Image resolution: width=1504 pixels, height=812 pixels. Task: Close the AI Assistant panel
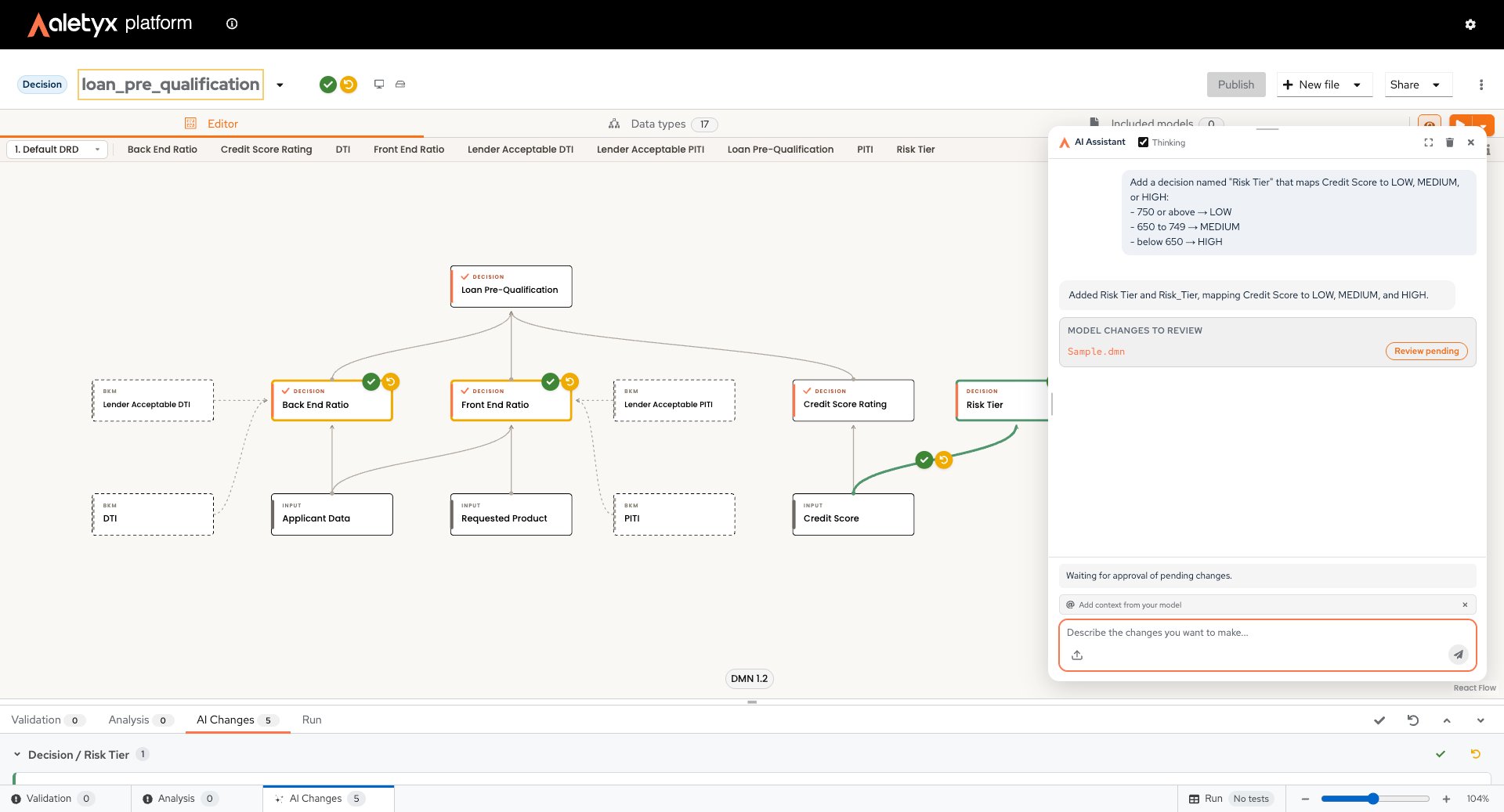pyautogui.click(x=1471, y=143)
